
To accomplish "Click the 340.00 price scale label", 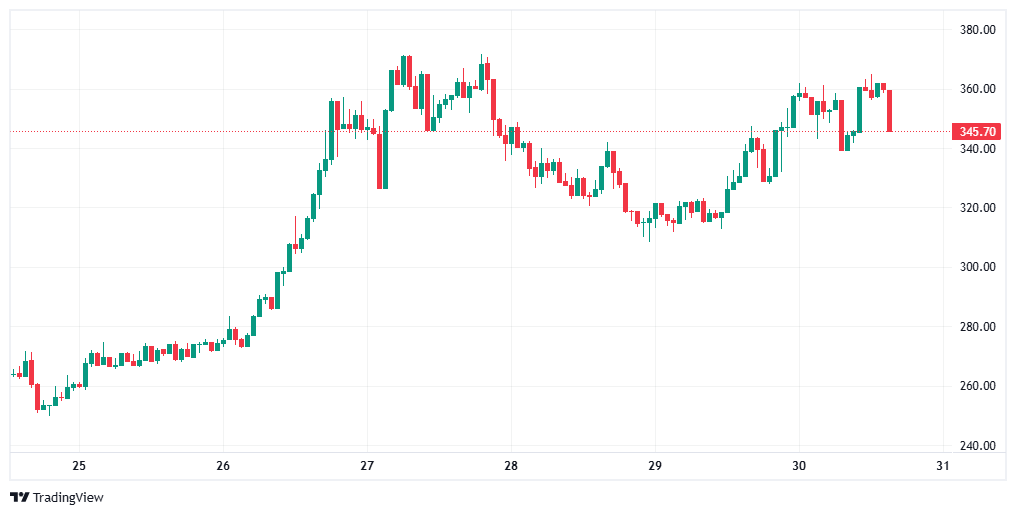I will [976, 149].
